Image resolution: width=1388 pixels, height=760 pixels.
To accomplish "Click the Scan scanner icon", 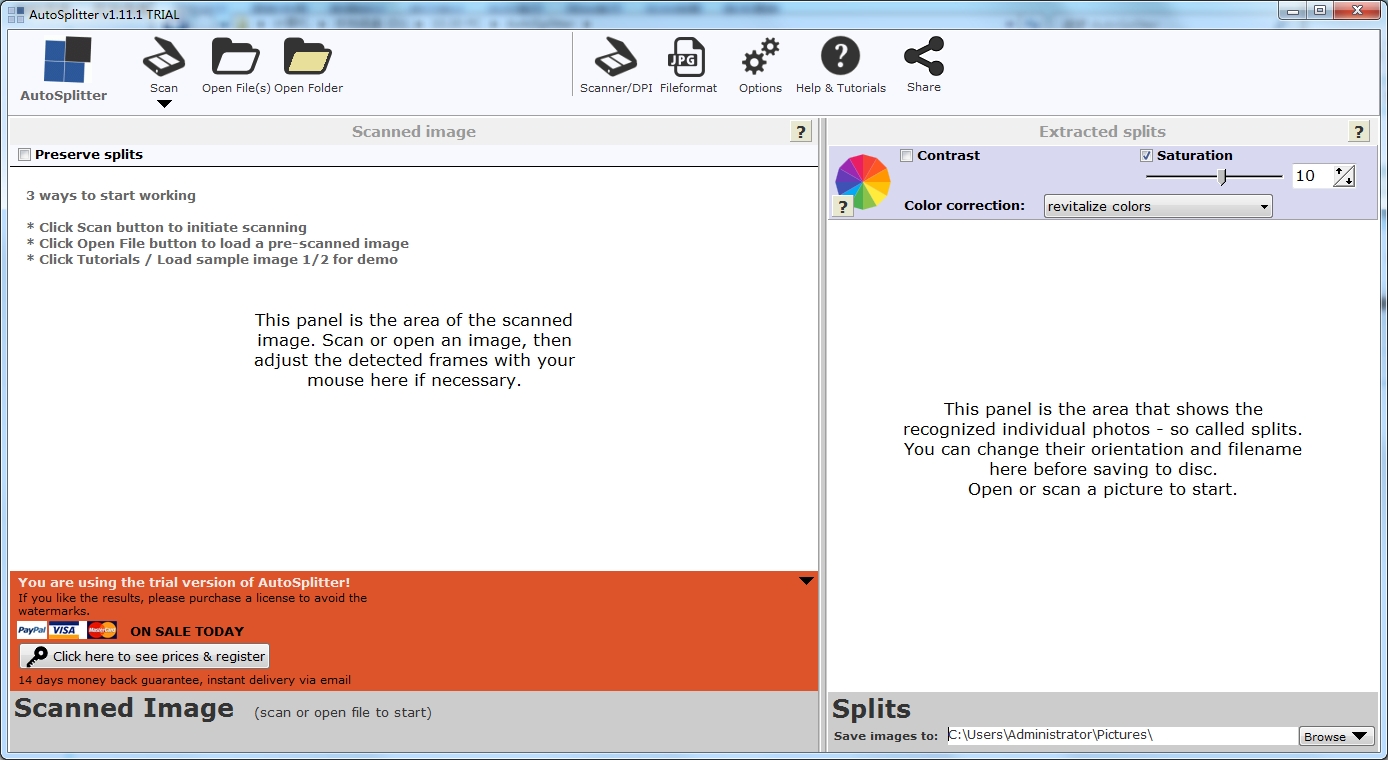I will click(x=164, y=57).
